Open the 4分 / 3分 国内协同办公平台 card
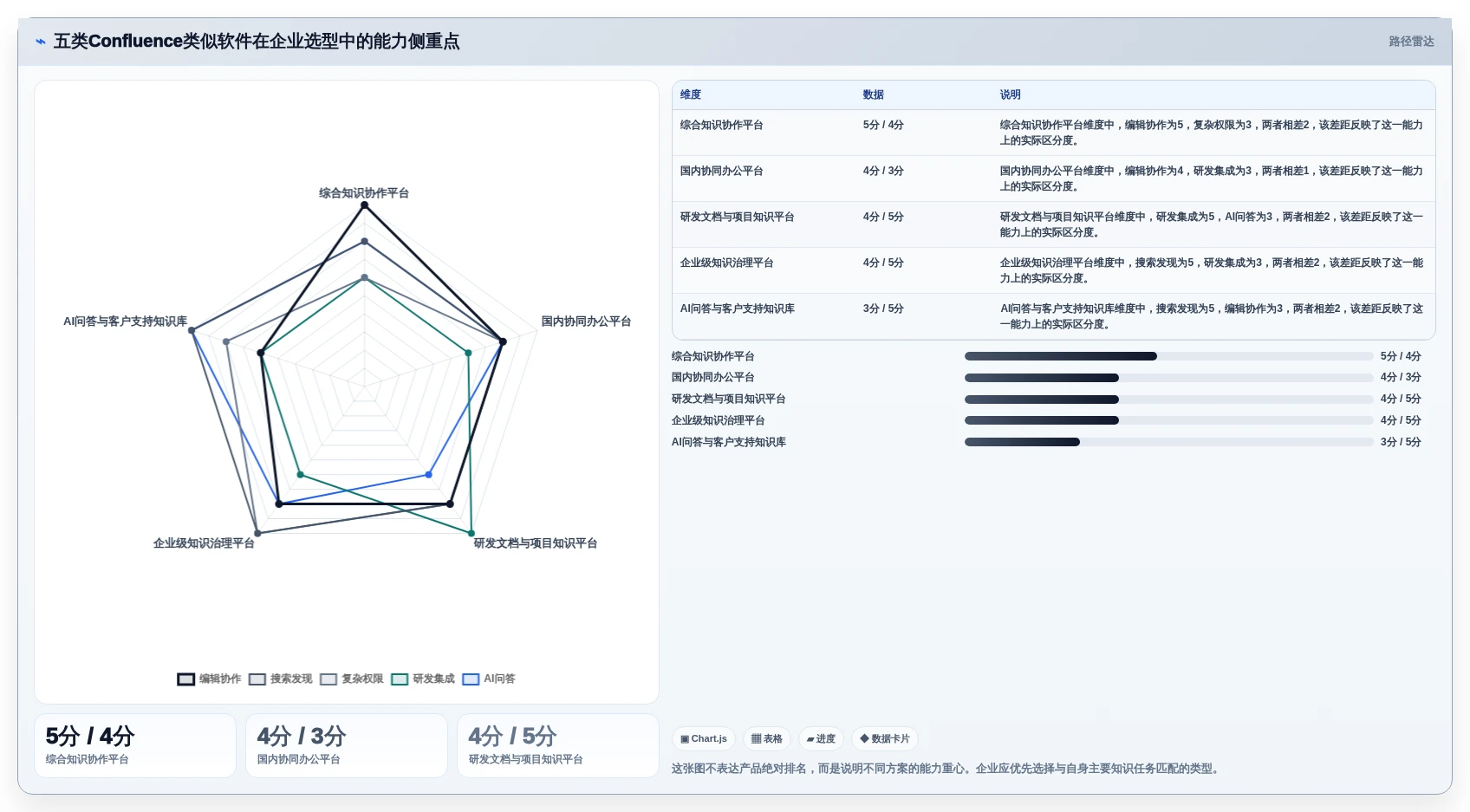1470x812 pixels. point(347,745)
